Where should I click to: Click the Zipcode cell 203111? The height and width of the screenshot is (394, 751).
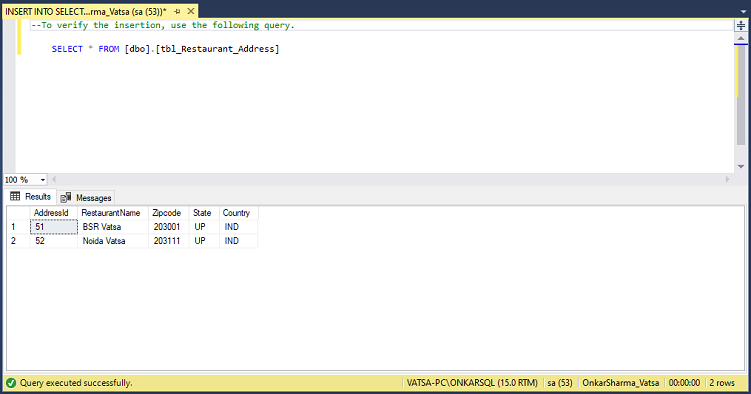tap(169, 241)
